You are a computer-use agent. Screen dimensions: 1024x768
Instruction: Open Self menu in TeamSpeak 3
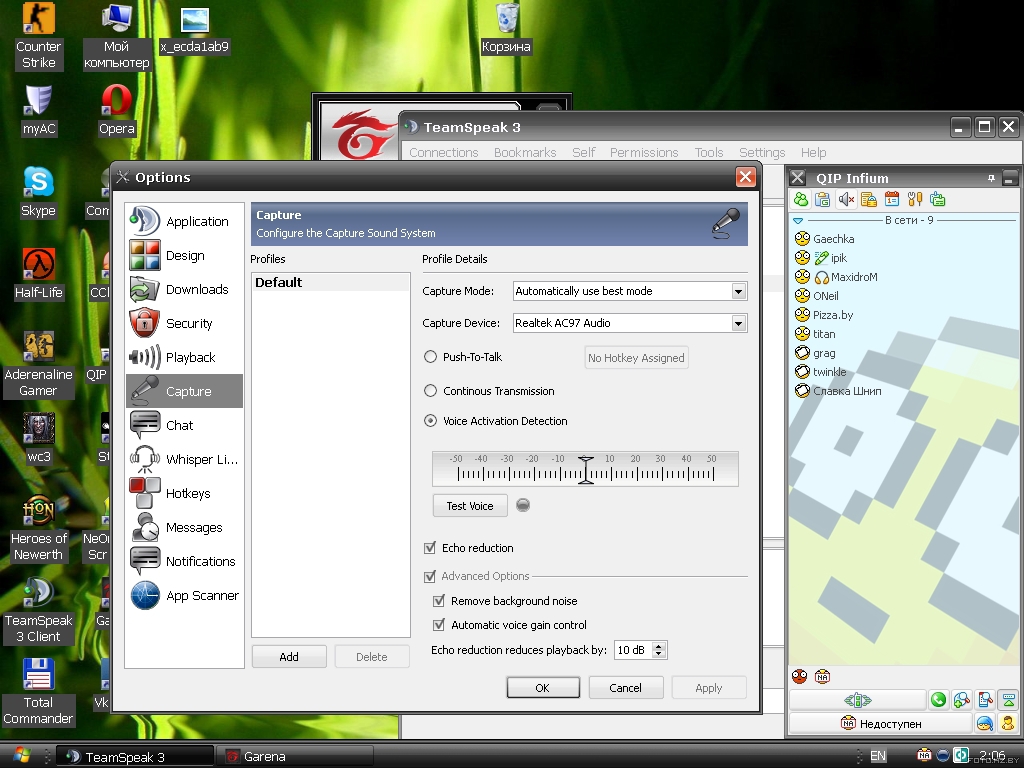click(583, 152)
